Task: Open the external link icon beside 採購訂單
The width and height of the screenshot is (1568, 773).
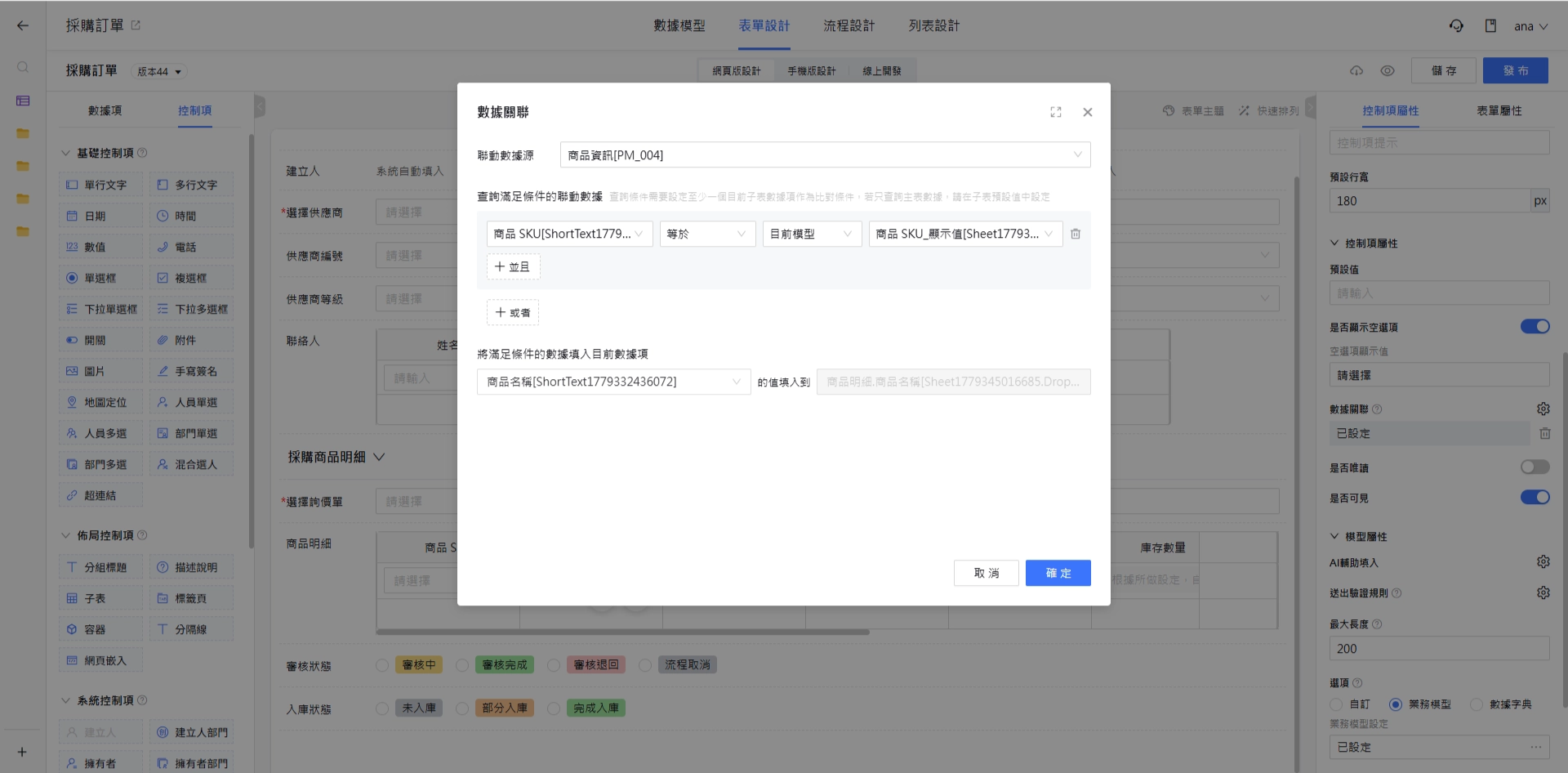Action: tap(136, 25)
